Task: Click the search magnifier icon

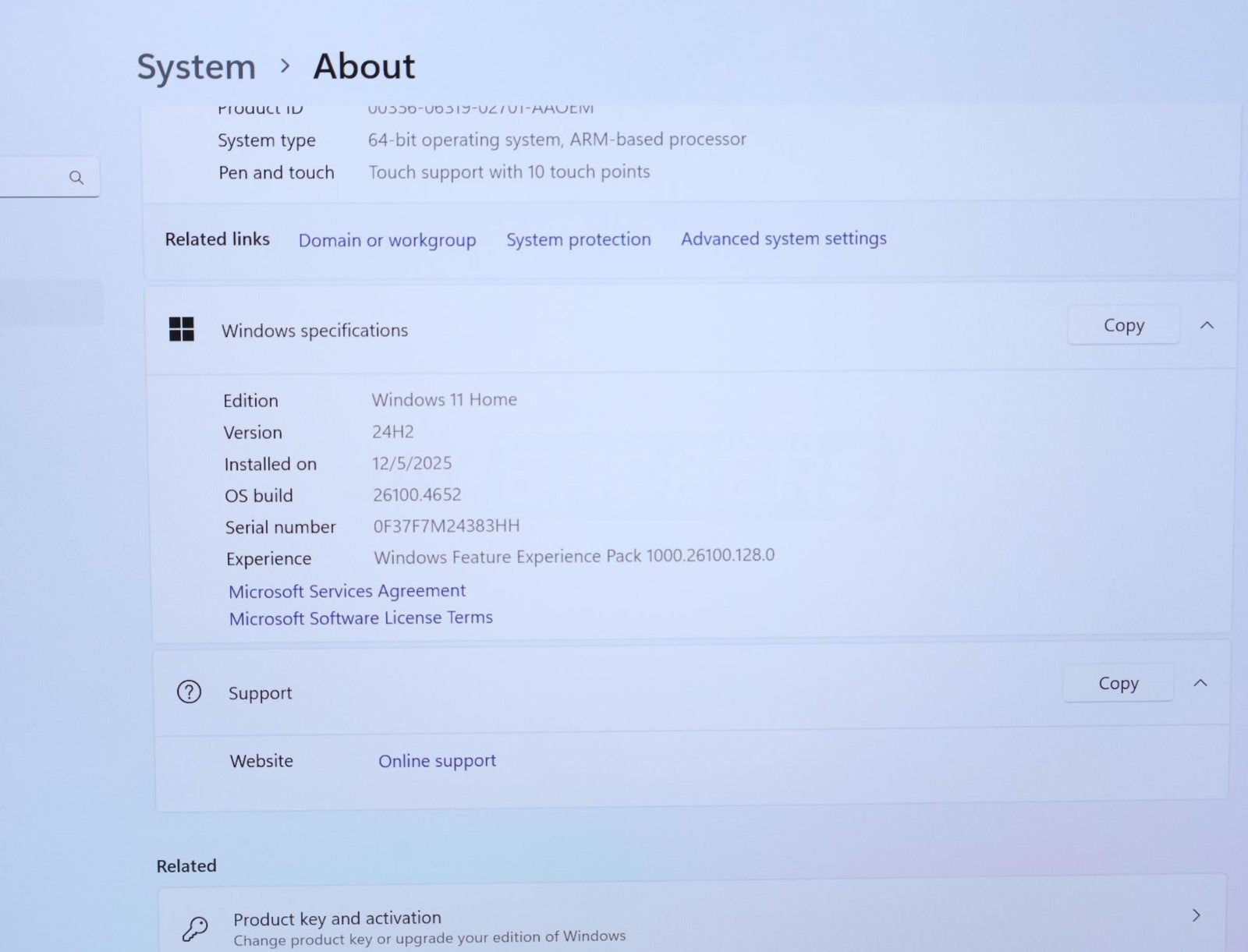Action: (76, 178)
